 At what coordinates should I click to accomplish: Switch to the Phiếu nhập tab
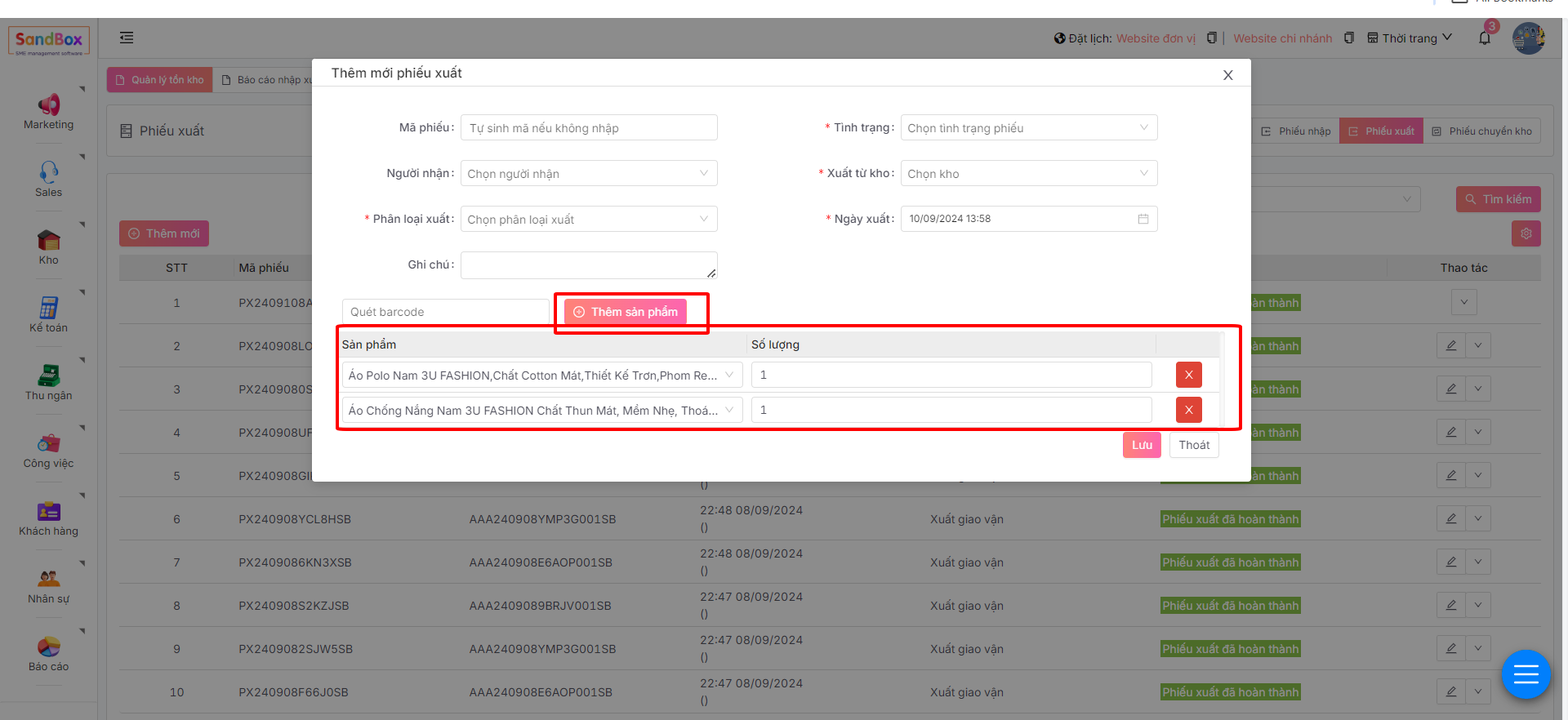[1296, 131]
